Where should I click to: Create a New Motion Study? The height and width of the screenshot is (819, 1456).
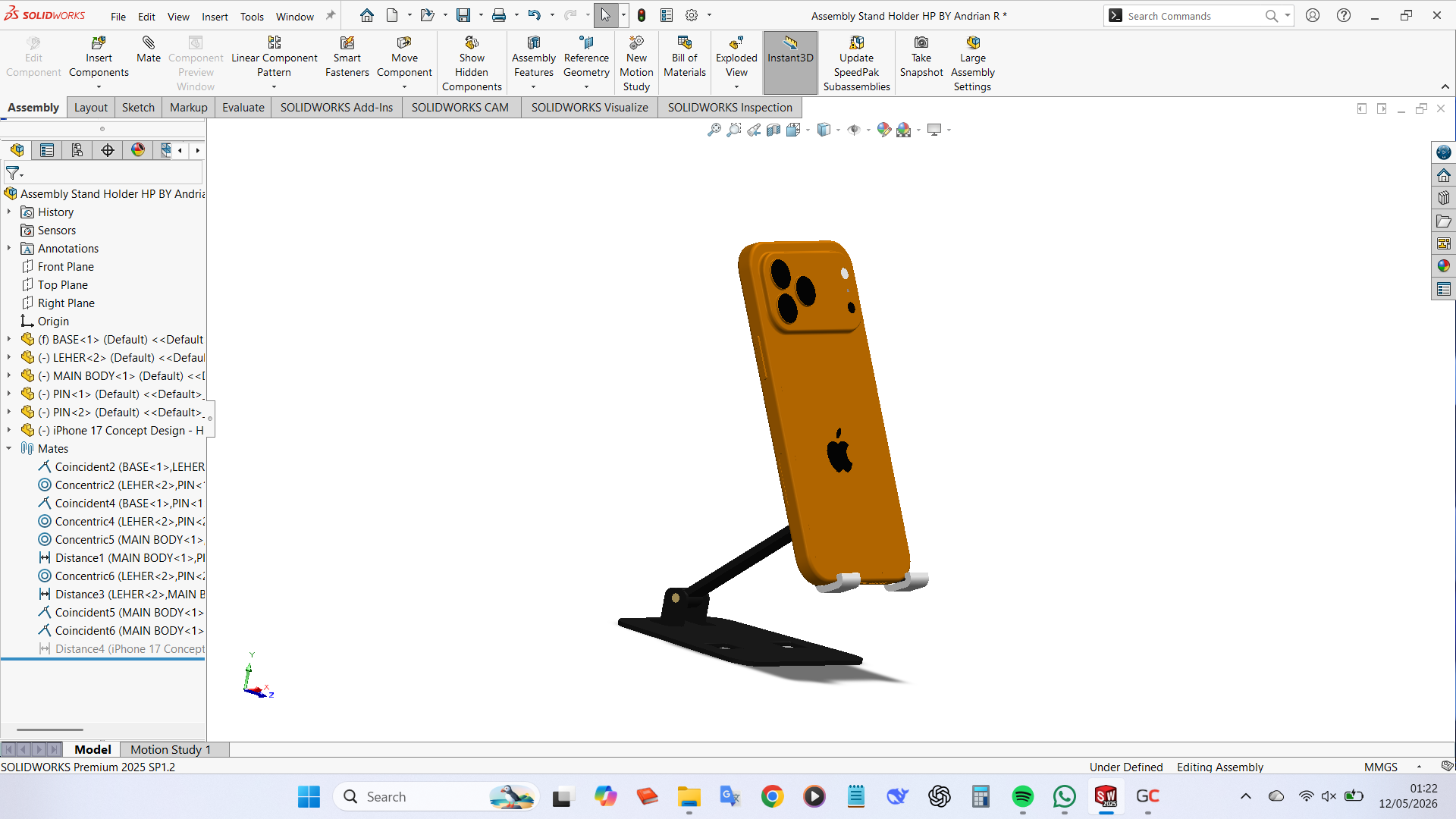[636, 64]
